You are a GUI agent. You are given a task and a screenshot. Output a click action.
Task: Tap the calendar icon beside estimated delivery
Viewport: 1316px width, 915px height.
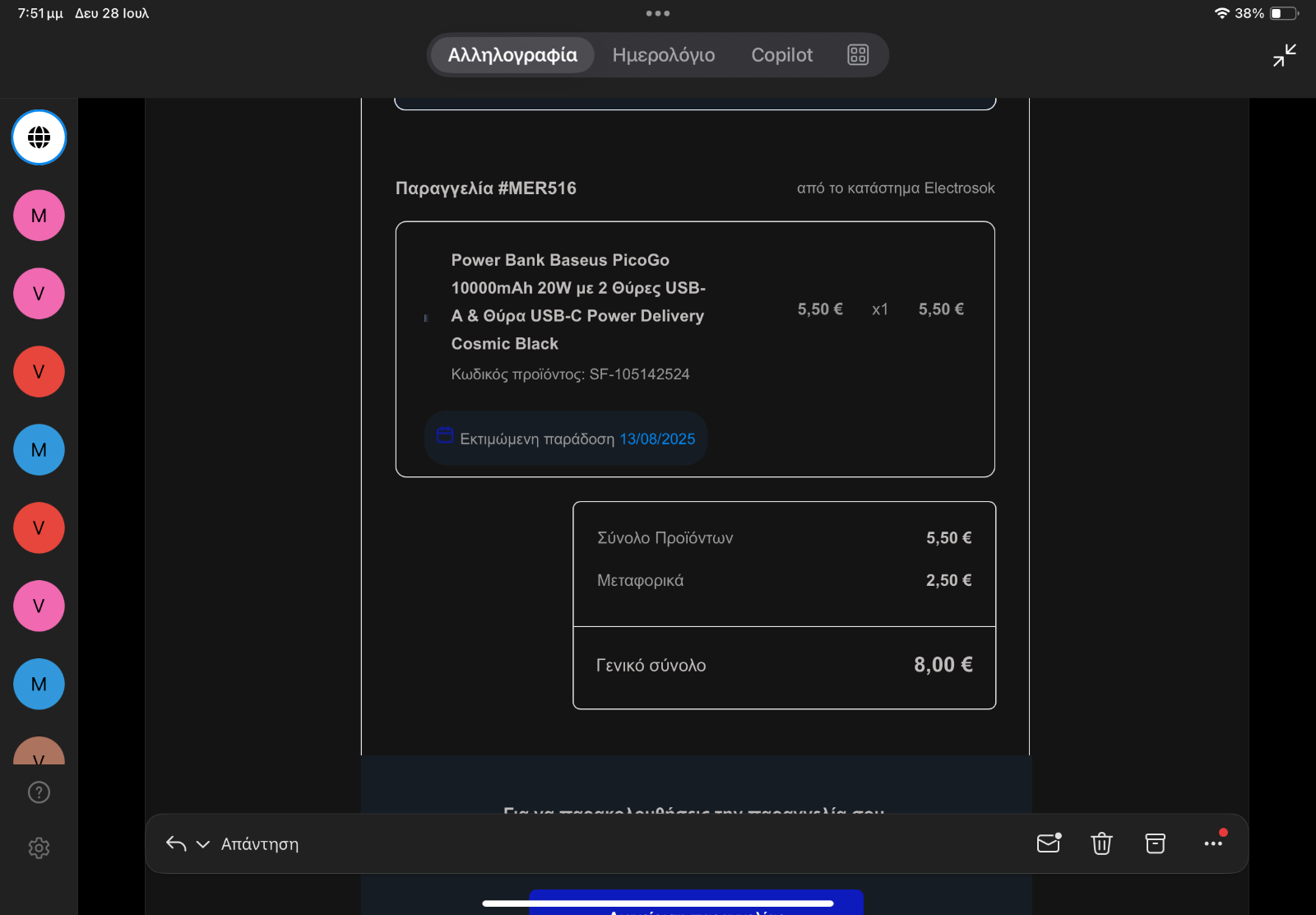[x=445, y=435]
